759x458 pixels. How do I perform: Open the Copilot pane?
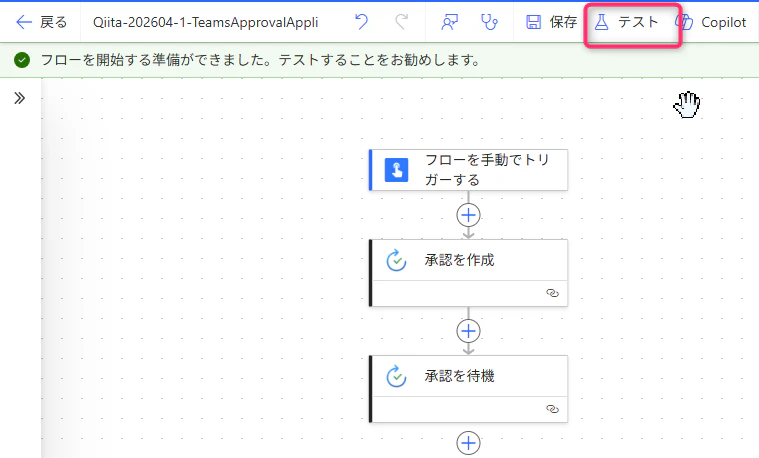click(712, 22)
